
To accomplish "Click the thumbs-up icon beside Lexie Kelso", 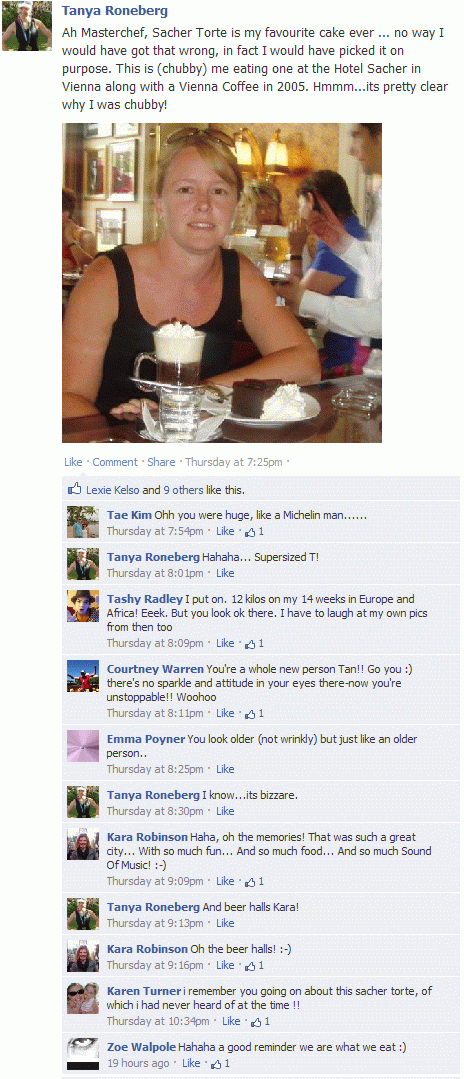I will 74,490.
